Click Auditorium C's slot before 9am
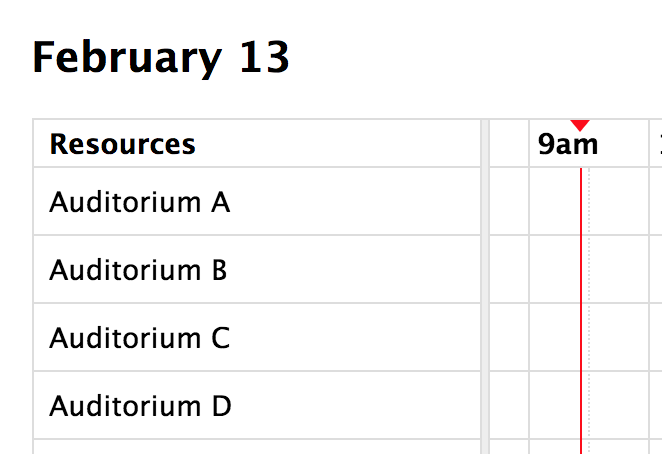662x454 pixels. pos(509,338)
